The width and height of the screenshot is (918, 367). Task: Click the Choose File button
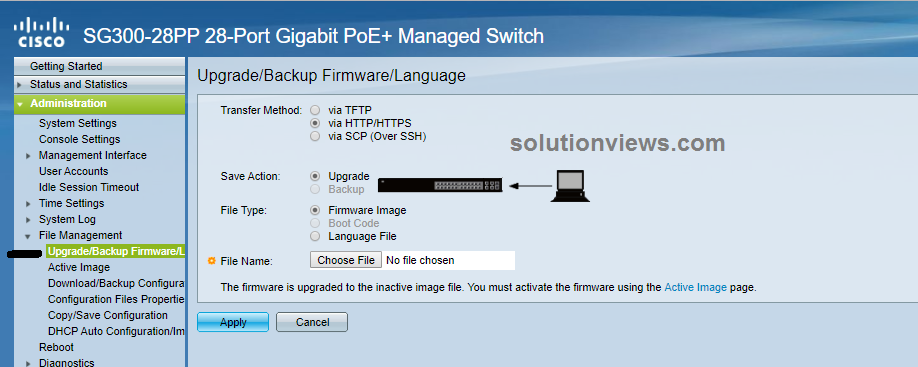(346, 260)
